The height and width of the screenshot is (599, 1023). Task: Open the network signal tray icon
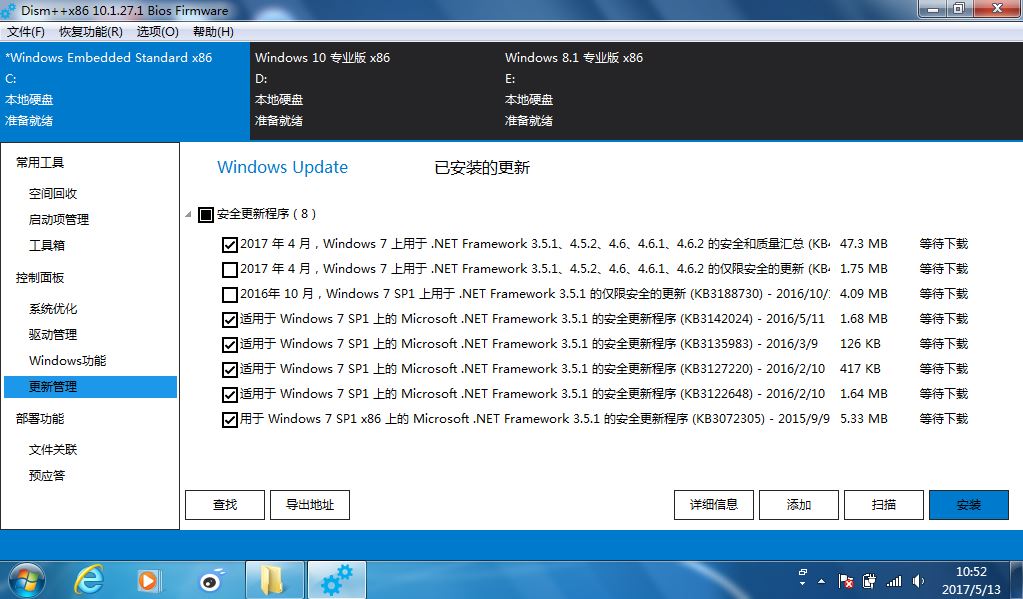point(894,581)
